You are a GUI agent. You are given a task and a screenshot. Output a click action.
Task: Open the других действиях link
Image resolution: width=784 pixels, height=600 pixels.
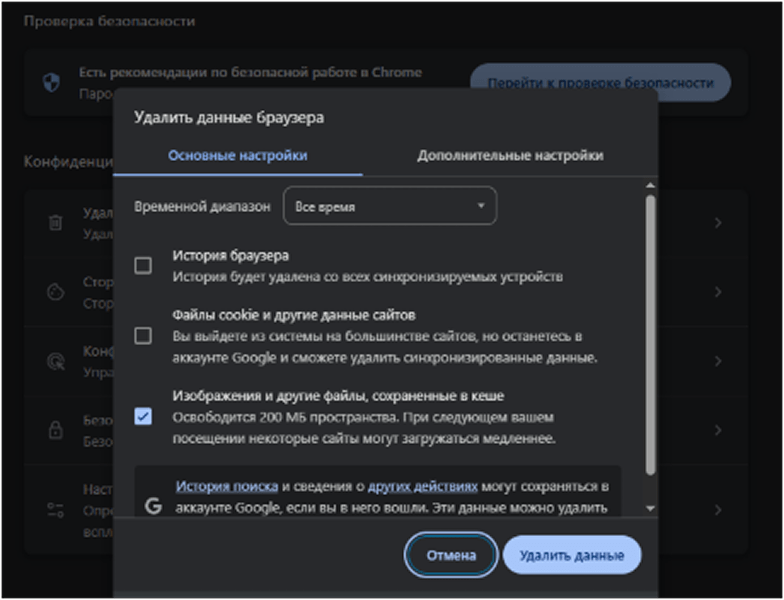click(x=422, y=486)
